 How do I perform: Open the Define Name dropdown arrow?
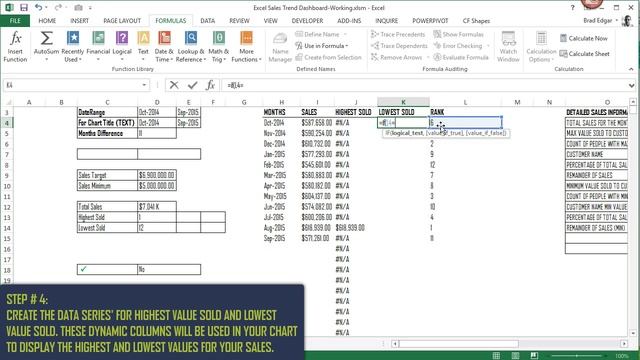pos(345,34)
